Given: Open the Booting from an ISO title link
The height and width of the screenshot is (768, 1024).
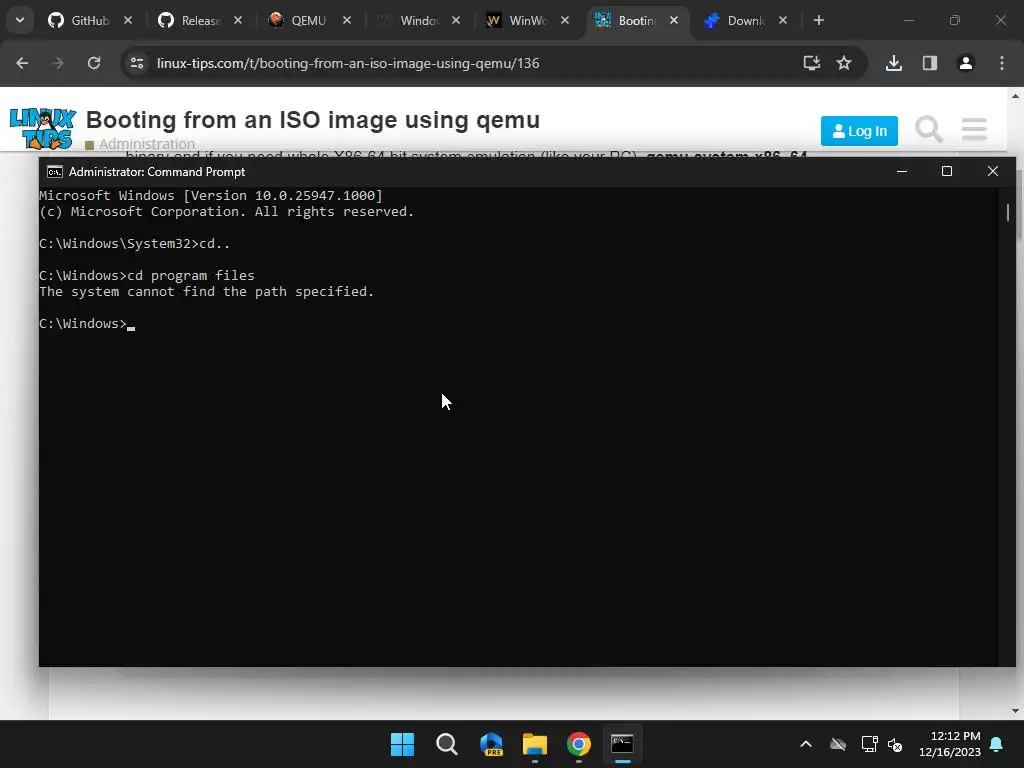Looking at the screenshot, I should tap(313, 120).
